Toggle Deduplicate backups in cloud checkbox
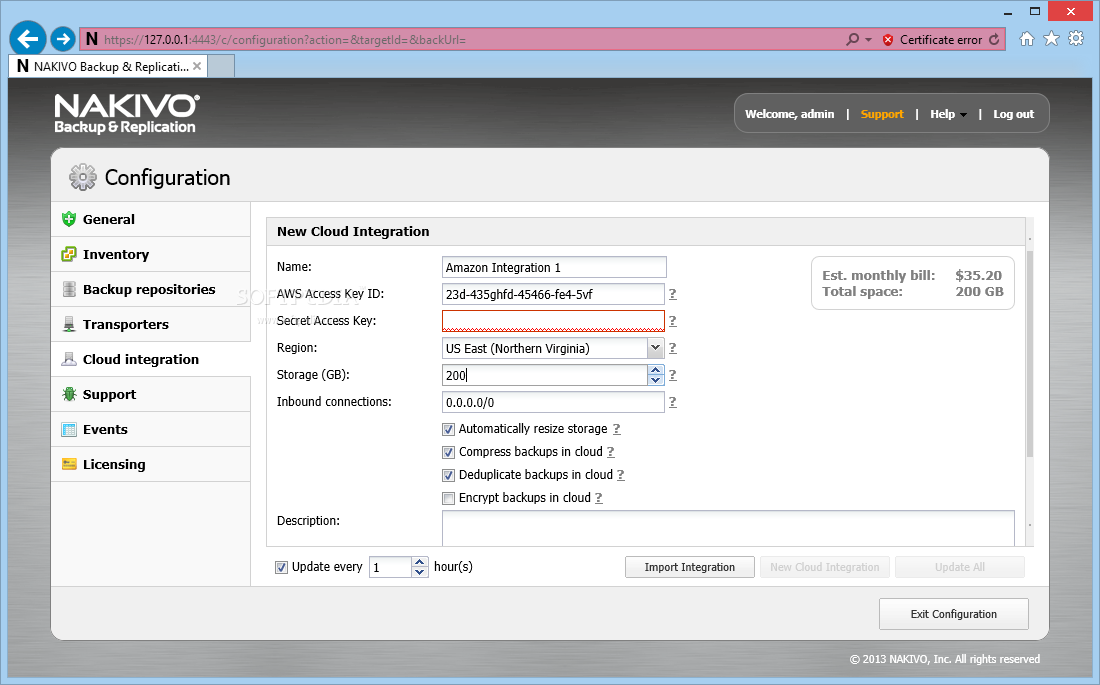1100x685 pixels. (448, 476)
